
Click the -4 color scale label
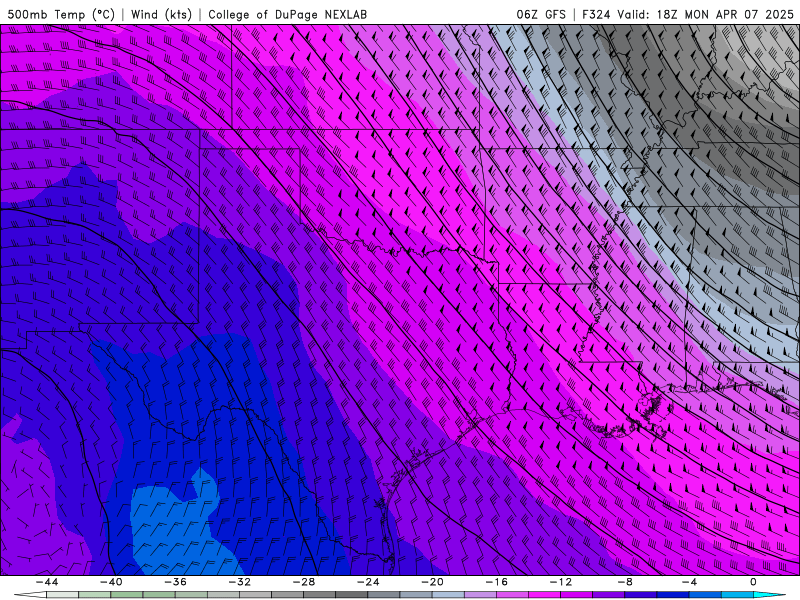[x=689, y=582]
